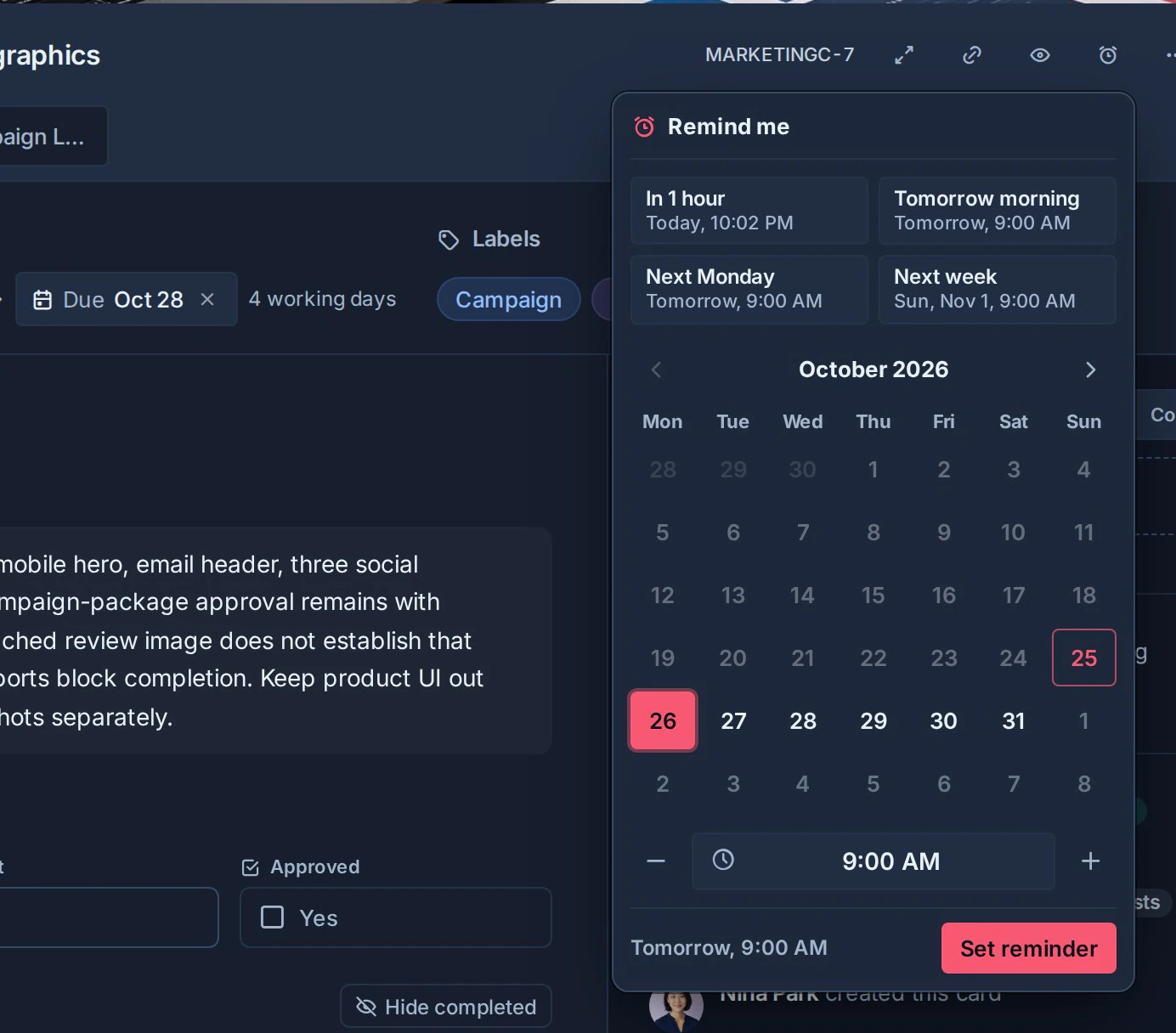
Task: Click the alarm clock reminder icon in header
Action: tap(1108, 55)
